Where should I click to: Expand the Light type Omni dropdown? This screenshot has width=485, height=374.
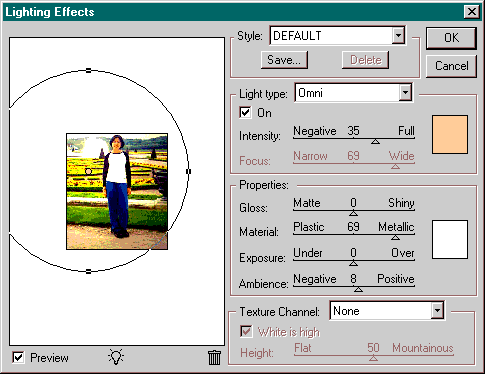pyautogui.click(x=354, y=93)
